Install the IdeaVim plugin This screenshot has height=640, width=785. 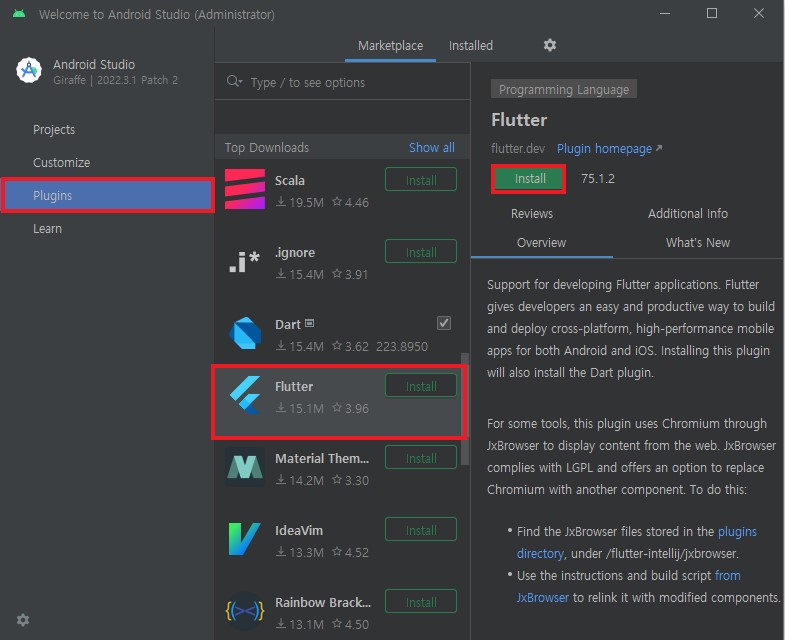tap(421, 530)
